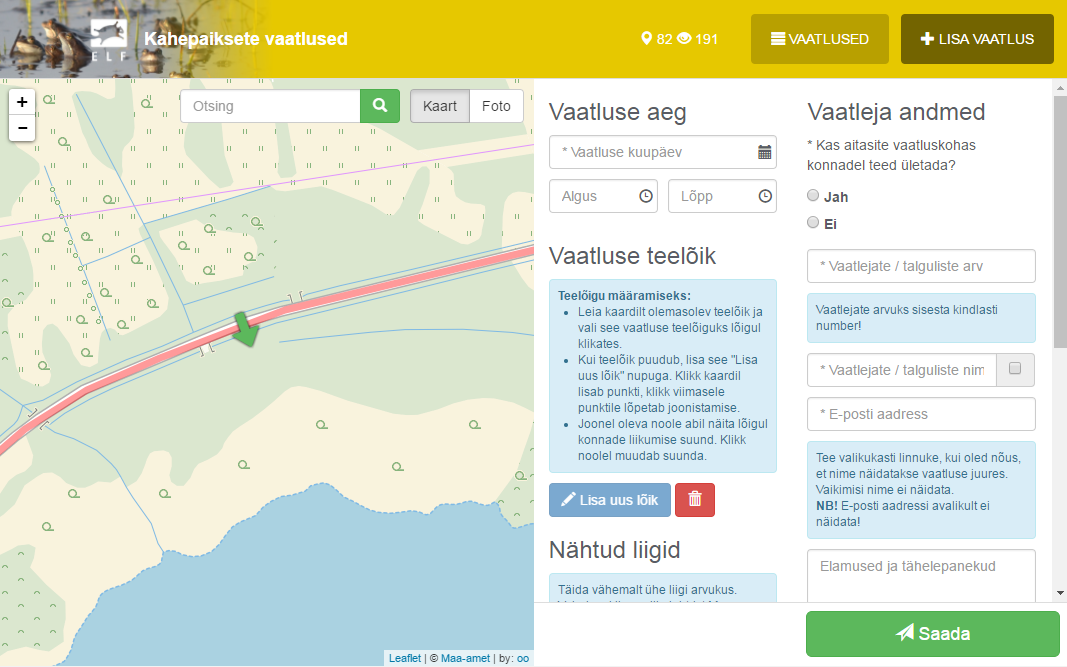Click the E-posti aadress input field
1067x667 pixels.
pos(920,414)
